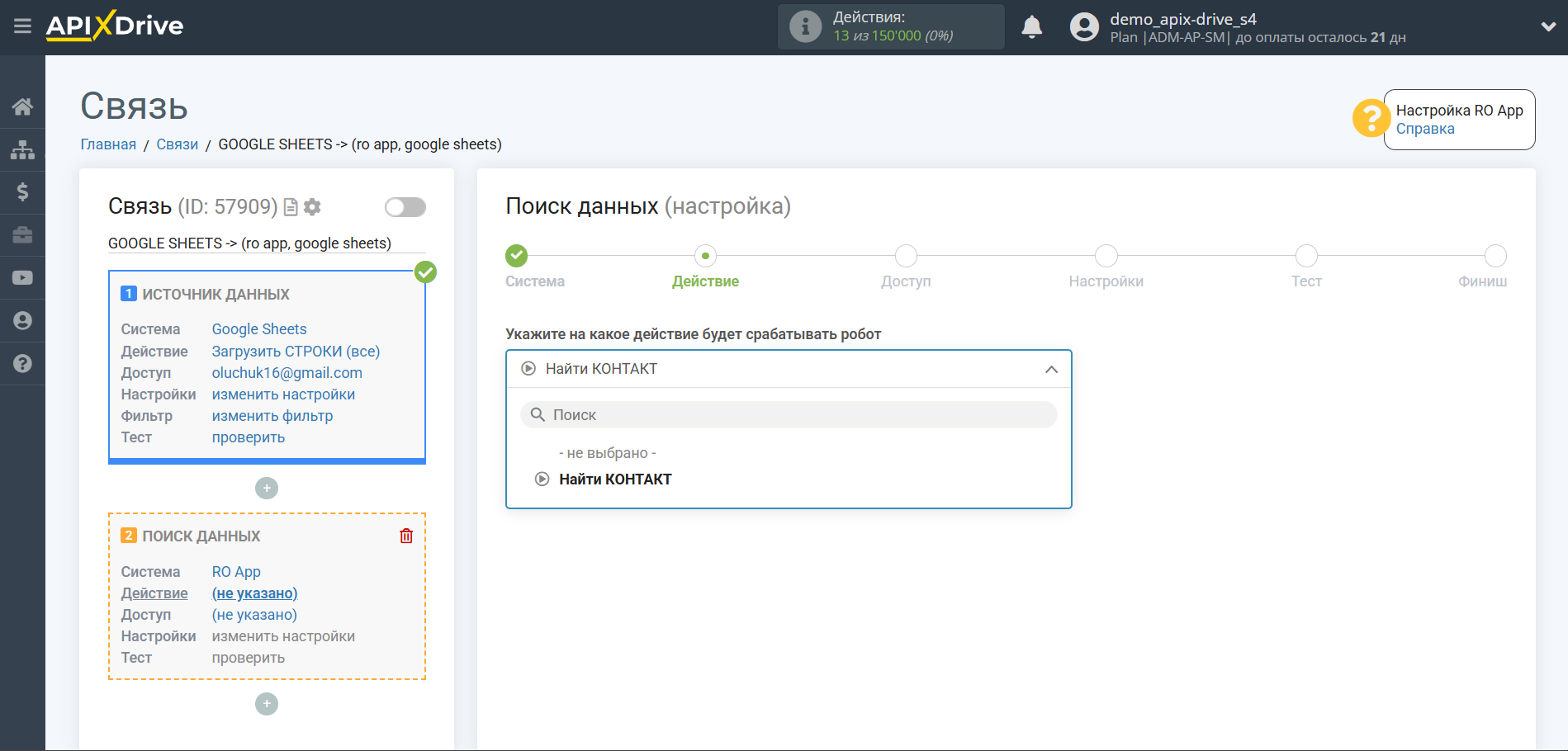
Task: Open connection settings gear icon
Action: point(312,207)
